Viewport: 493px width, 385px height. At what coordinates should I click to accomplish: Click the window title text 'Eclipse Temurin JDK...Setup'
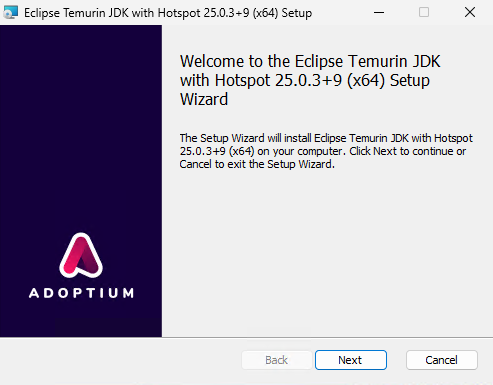click(x=168, y=13)
